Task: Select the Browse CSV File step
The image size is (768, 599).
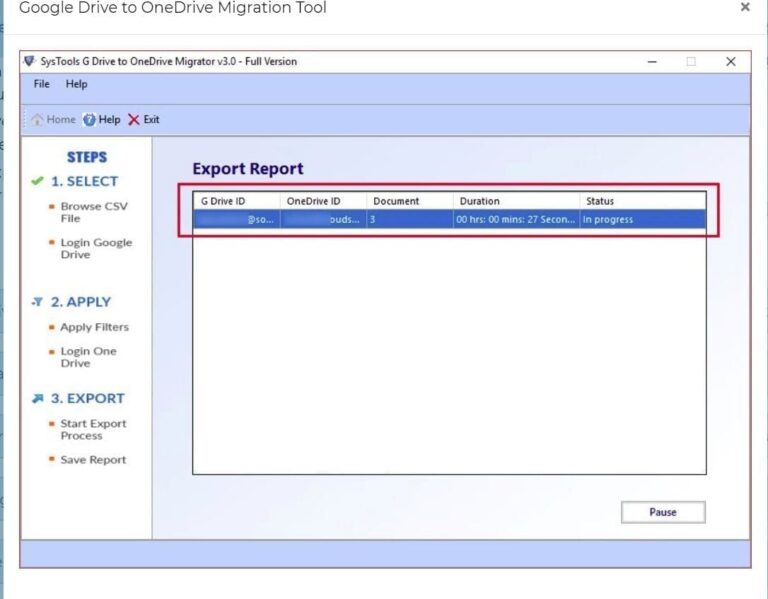Action: pyautogui.click(x=93, y=212)
